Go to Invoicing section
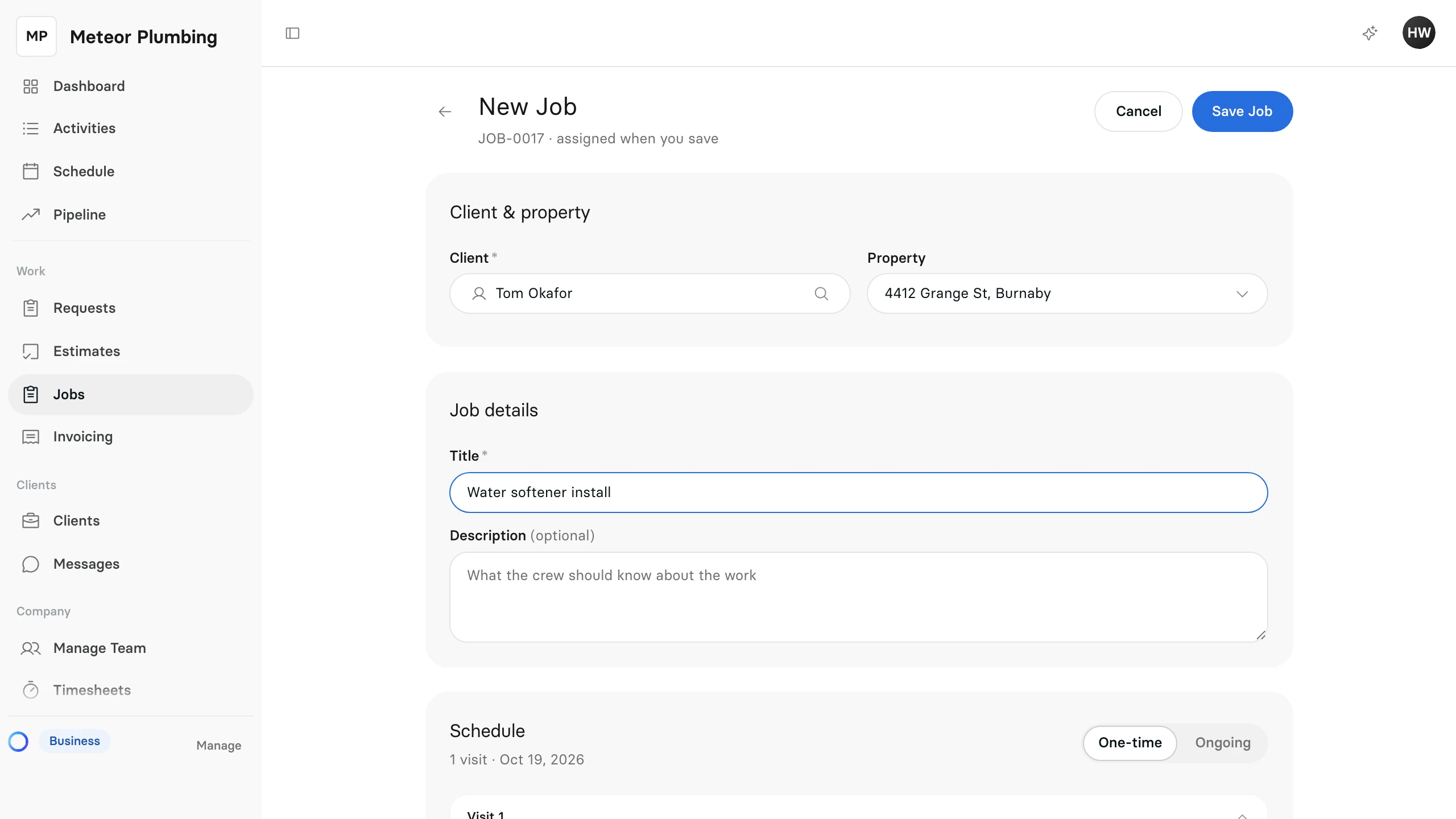This screenshot has width=1456, height=819. coord(131,437)
